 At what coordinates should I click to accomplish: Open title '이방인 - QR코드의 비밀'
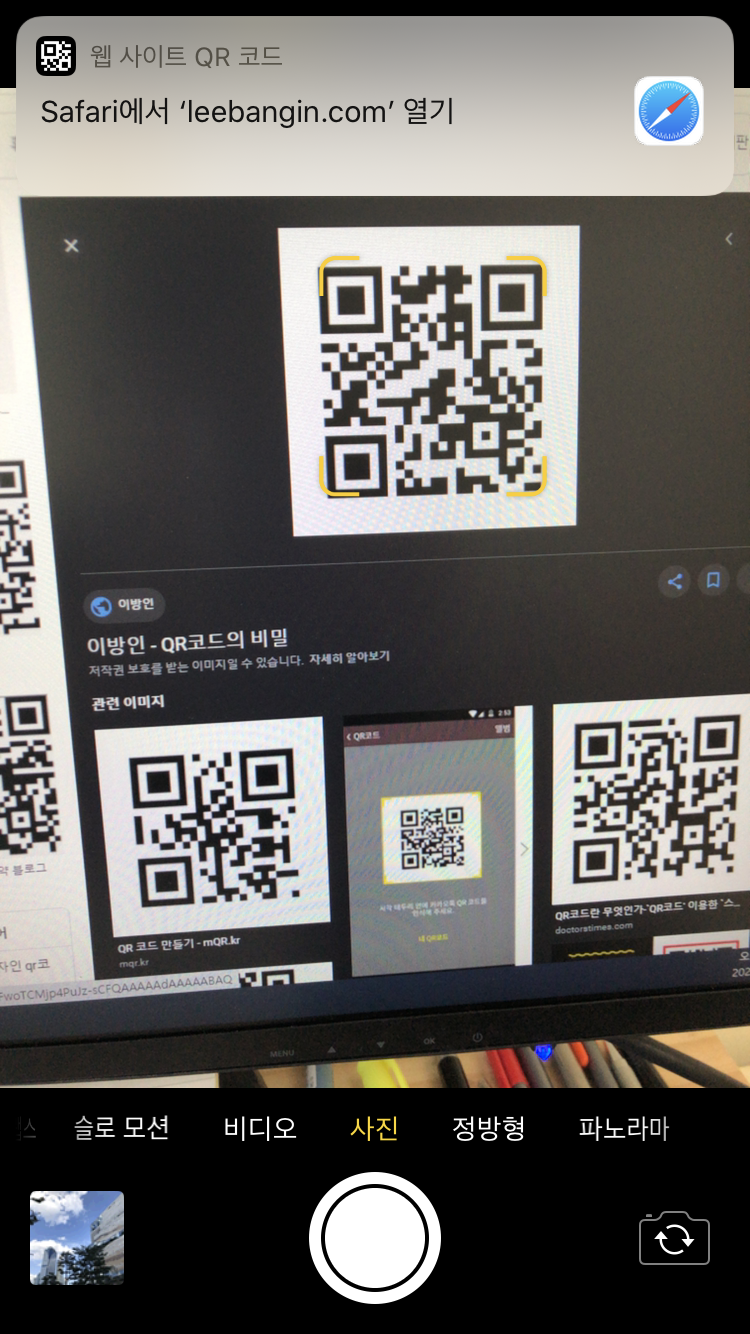tap(188, 641)
